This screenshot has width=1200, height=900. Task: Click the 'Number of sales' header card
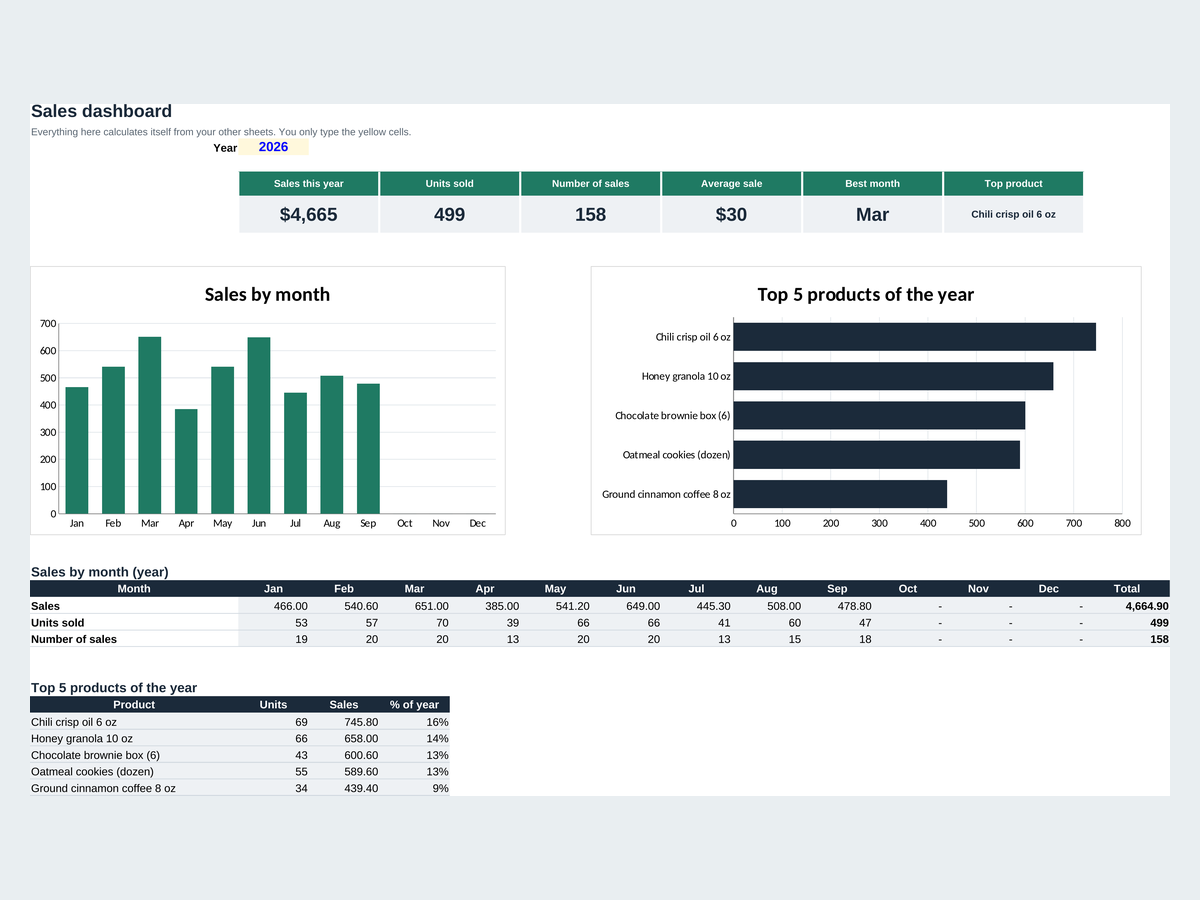(x=590, y=183)
